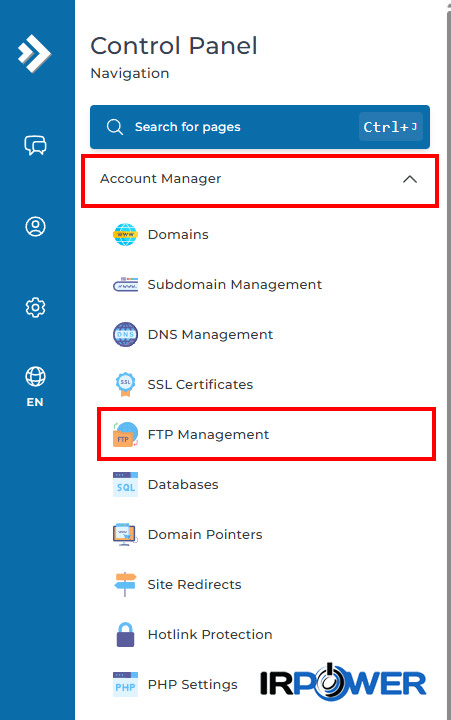Open the language globe icon

[x=35, y=377]
